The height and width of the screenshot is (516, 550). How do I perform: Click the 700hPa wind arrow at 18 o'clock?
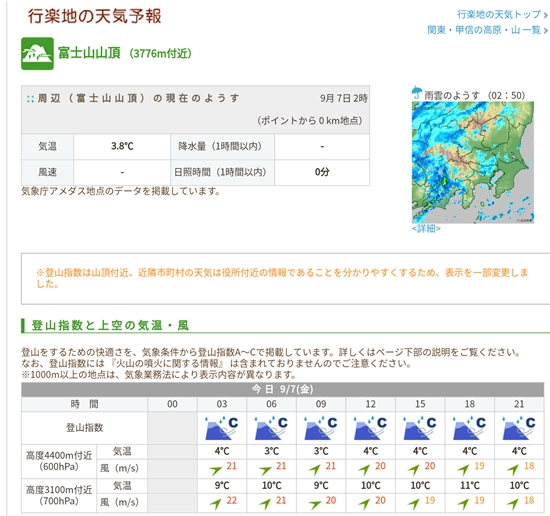[x=463, y=504]
